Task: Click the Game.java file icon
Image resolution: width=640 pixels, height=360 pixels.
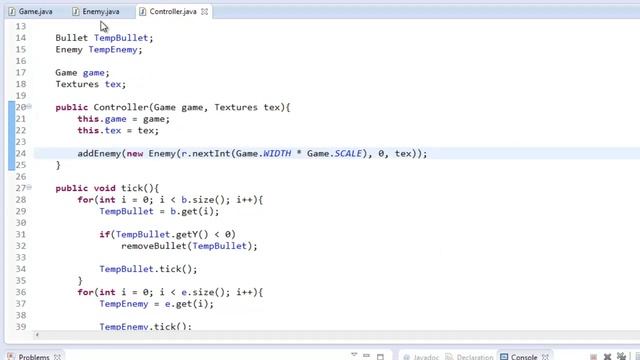Action: click(x=12, y=11)
